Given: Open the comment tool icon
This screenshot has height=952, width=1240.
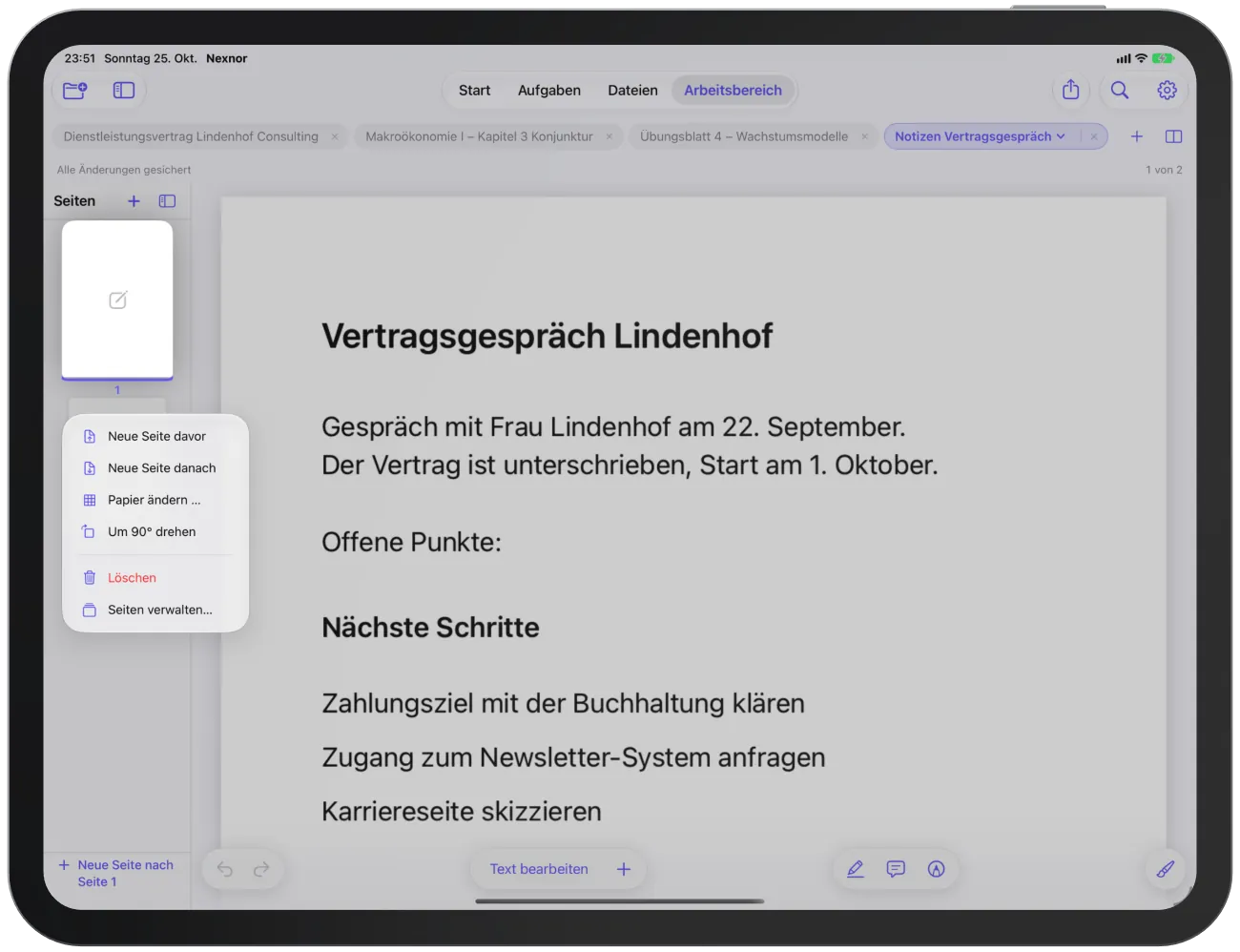Looking at the screenshot, I should (x=896, y=869).
